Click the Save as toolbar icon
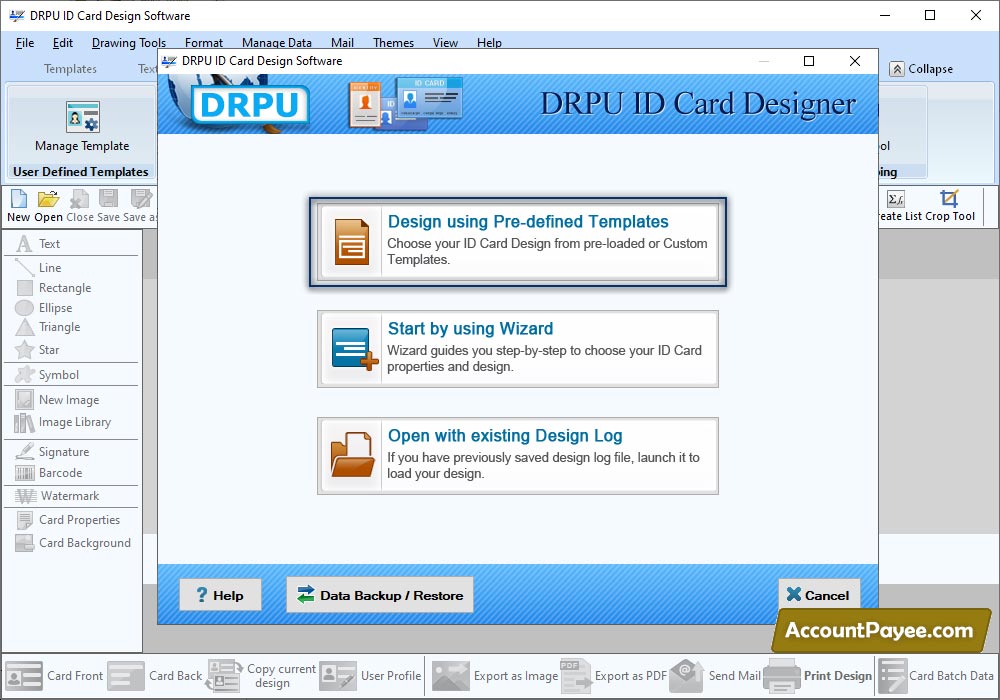 [x=141, y=206]
